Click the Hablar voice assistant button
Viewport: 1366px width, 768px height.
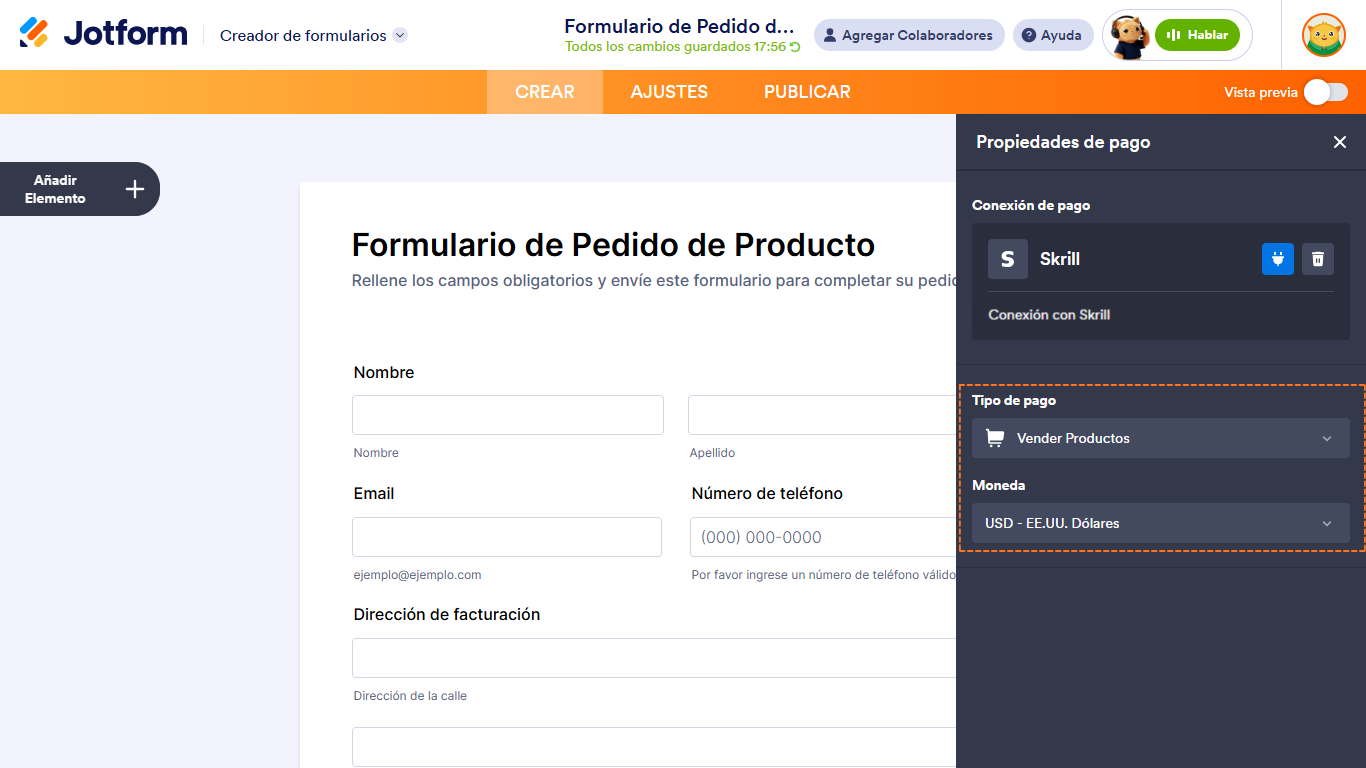click(x=1197, y=35)
